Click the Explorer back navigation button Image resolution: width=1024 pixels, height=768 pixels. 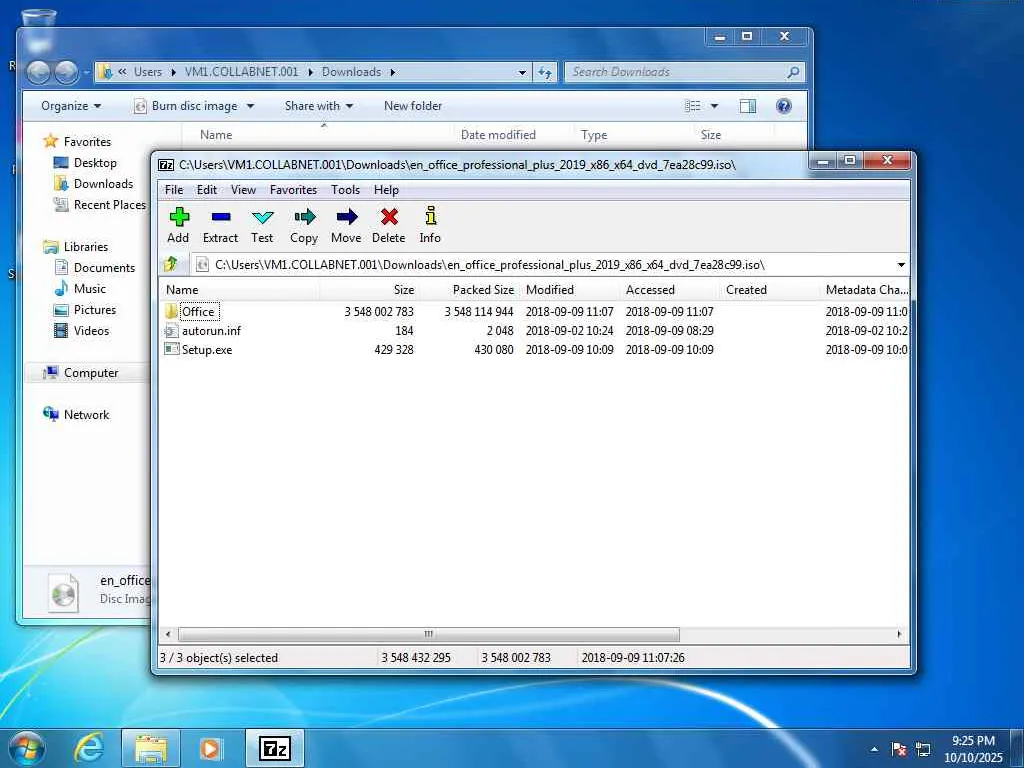[39, 72]
